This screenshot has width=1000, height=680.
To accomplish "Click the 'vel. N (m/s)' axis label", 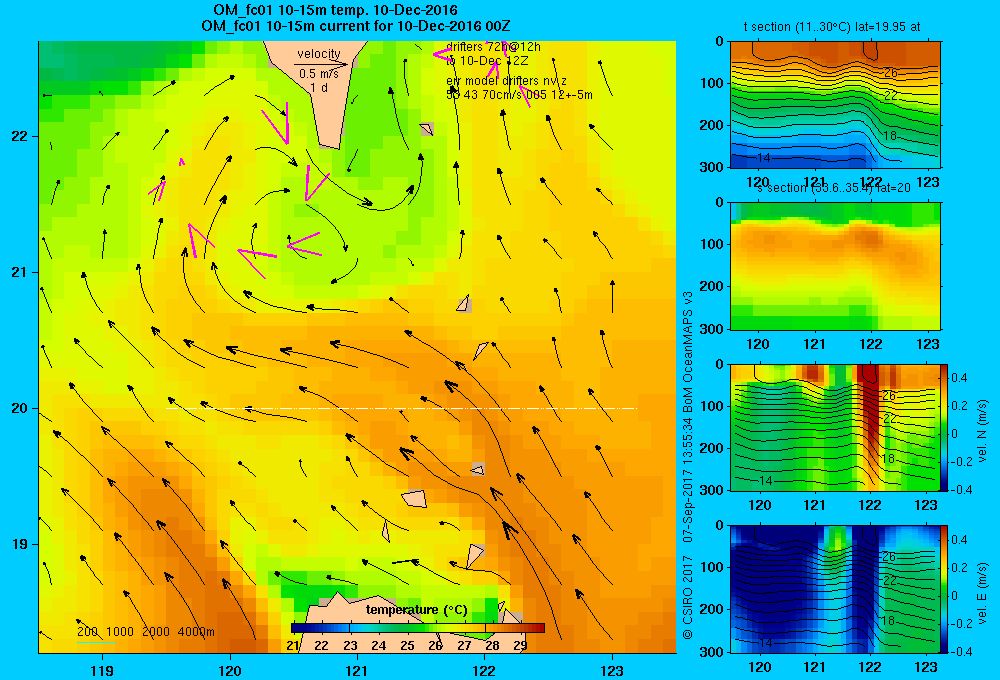I will pos(983,431).
